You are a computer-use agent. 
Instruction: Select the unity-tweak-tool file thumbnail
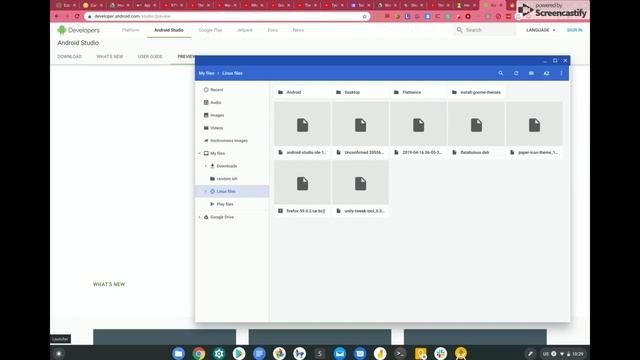[x=360, y=183]
